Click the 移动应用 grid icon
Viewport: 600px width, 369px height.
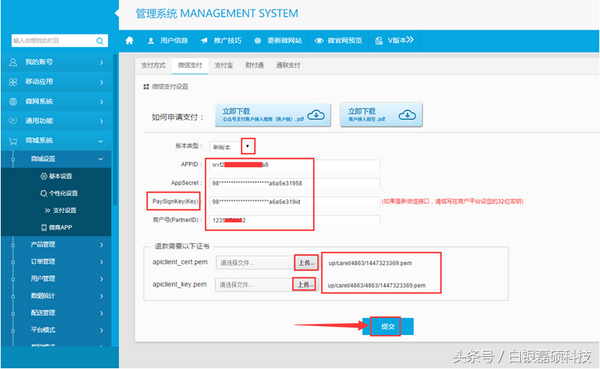click(x=13, y=82)
